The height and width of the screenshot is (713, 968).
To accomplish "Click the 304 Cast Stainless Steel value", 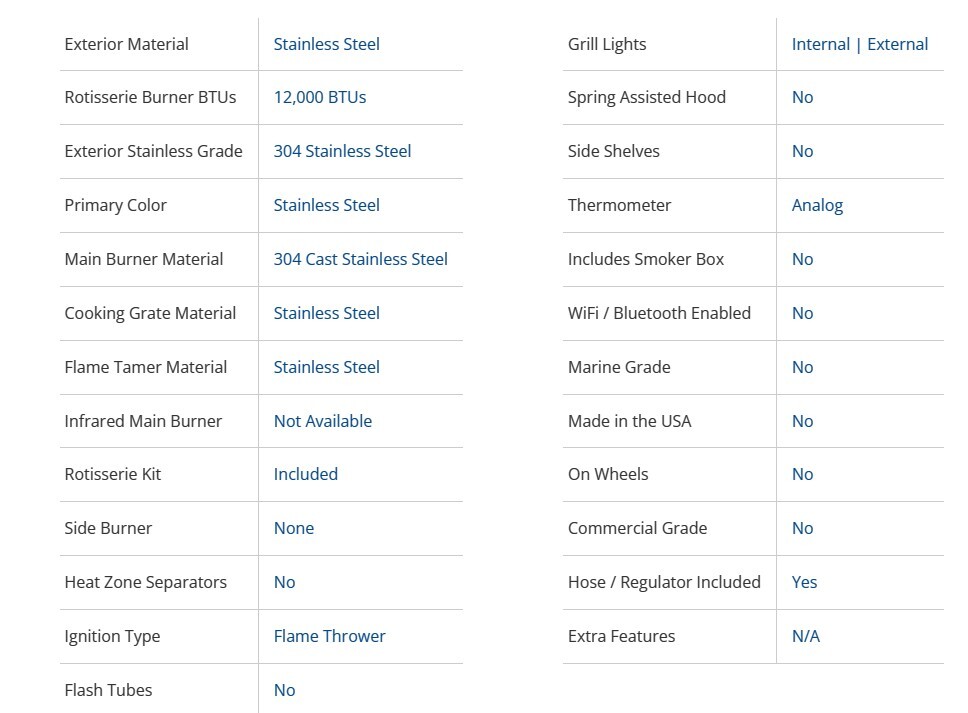I will (360, 259).
